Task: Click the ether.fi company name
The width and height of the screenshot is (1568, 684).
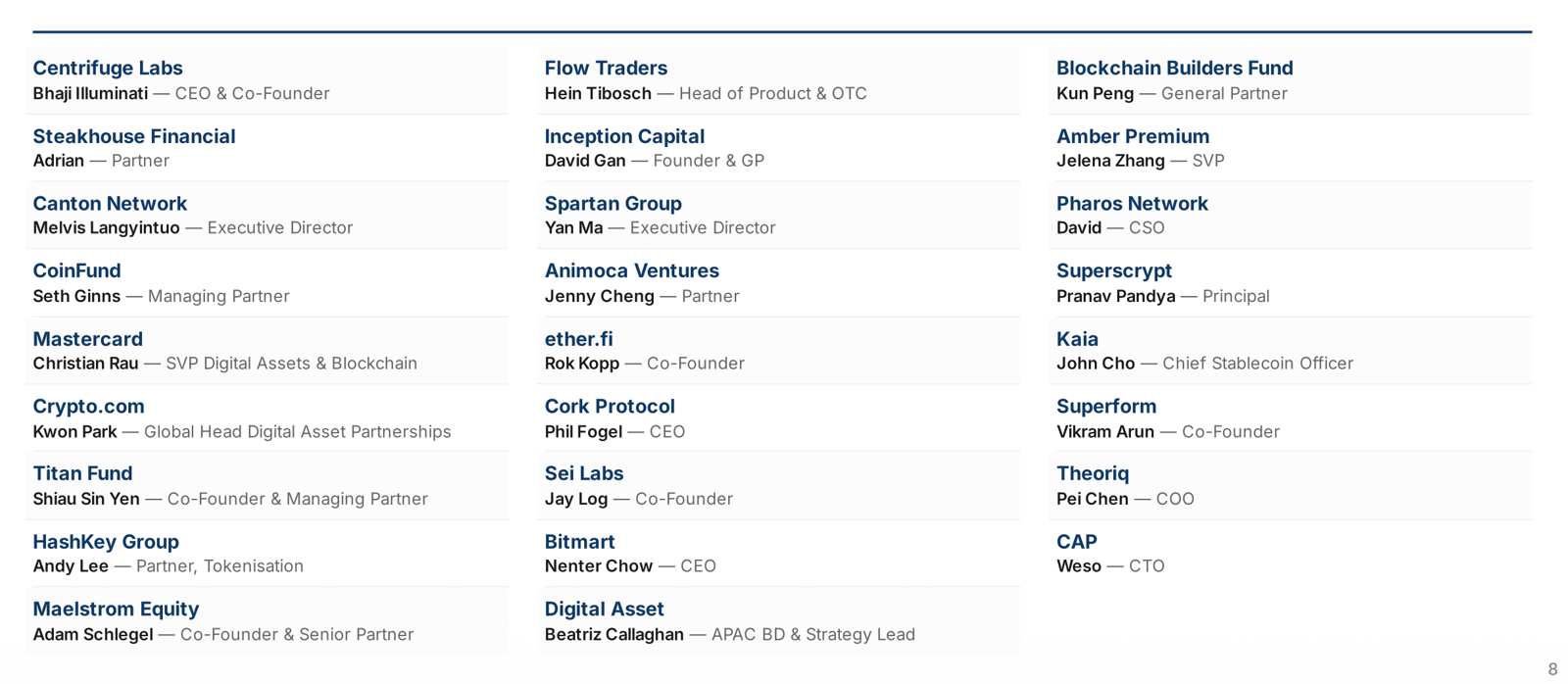Action: pyautogui.click(x=579, y=339)
